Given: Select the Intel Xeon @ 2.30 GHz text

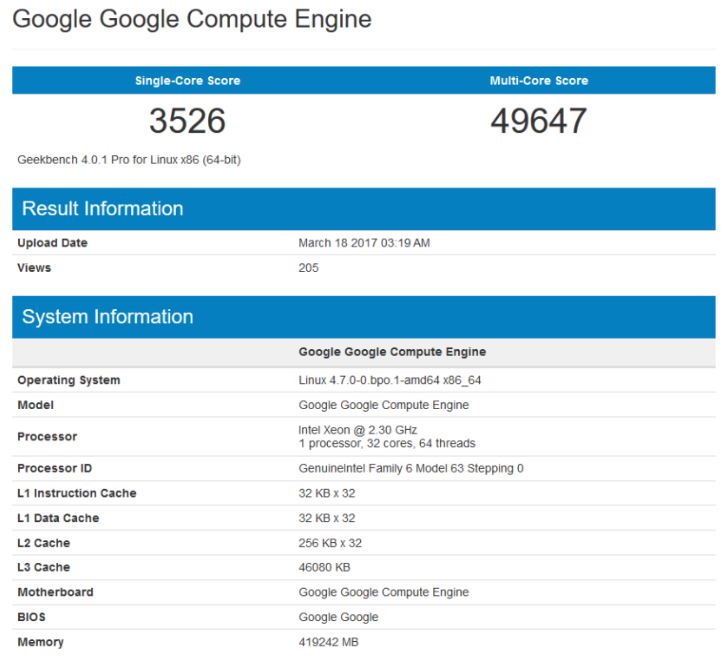Looking at the screenshot, I should [358, 430].
